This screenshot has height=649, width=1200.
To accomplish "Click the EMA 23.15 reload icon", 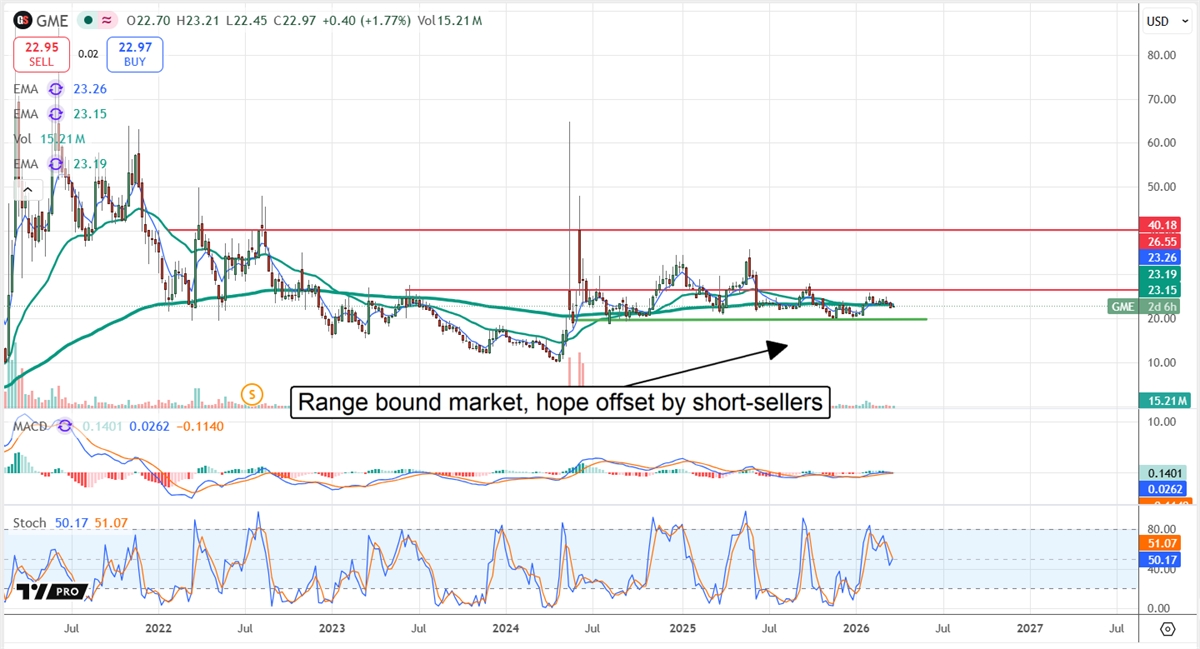I will [56, 113].
